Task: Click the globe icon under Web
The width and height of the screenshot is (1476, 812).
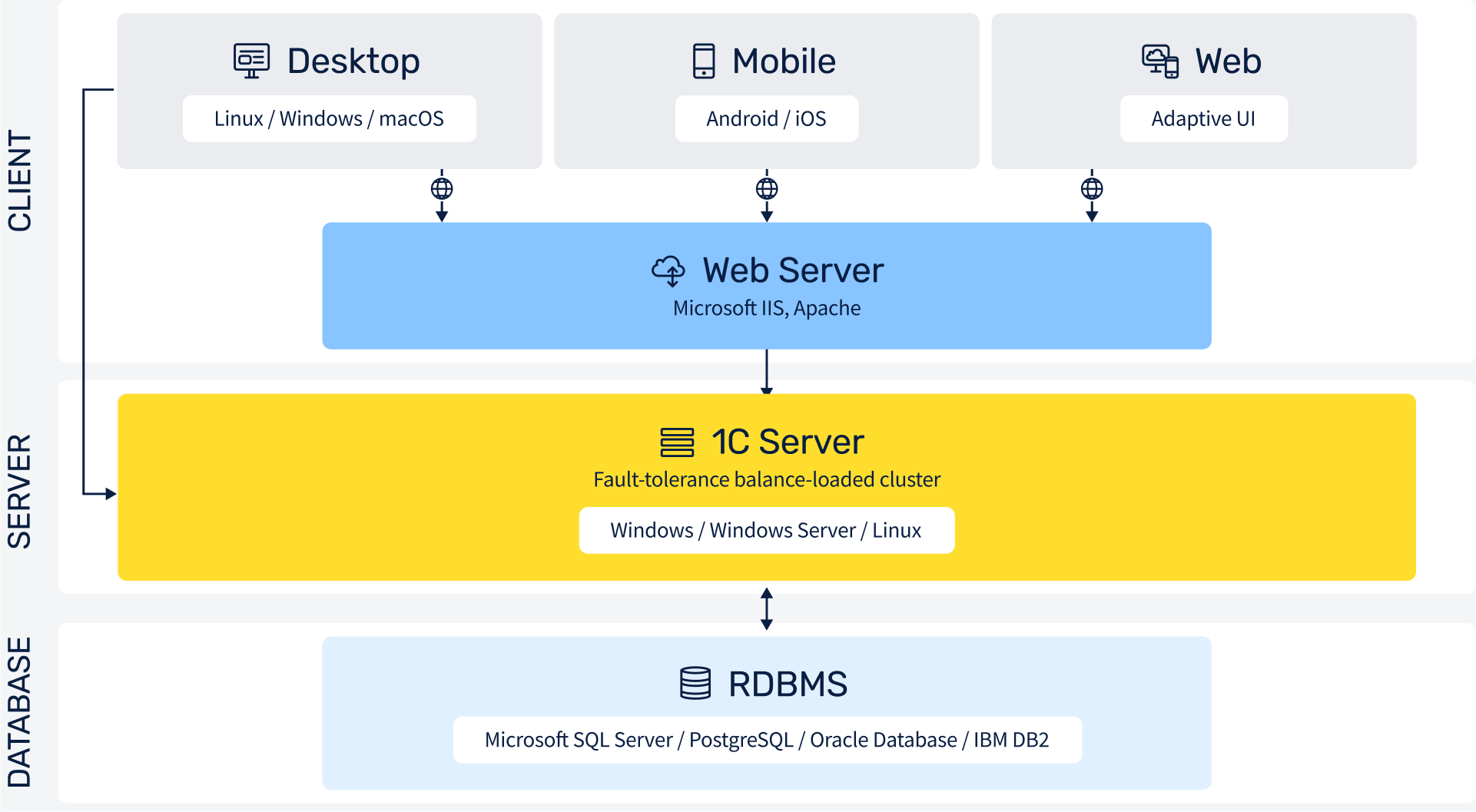Action: coord(1092,188)
